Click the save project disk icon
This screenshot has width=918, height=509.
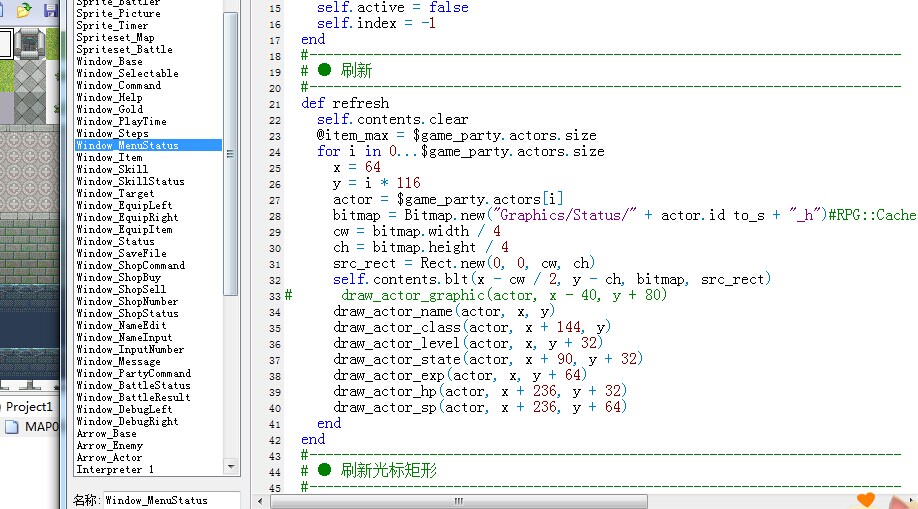pos(50,10)
